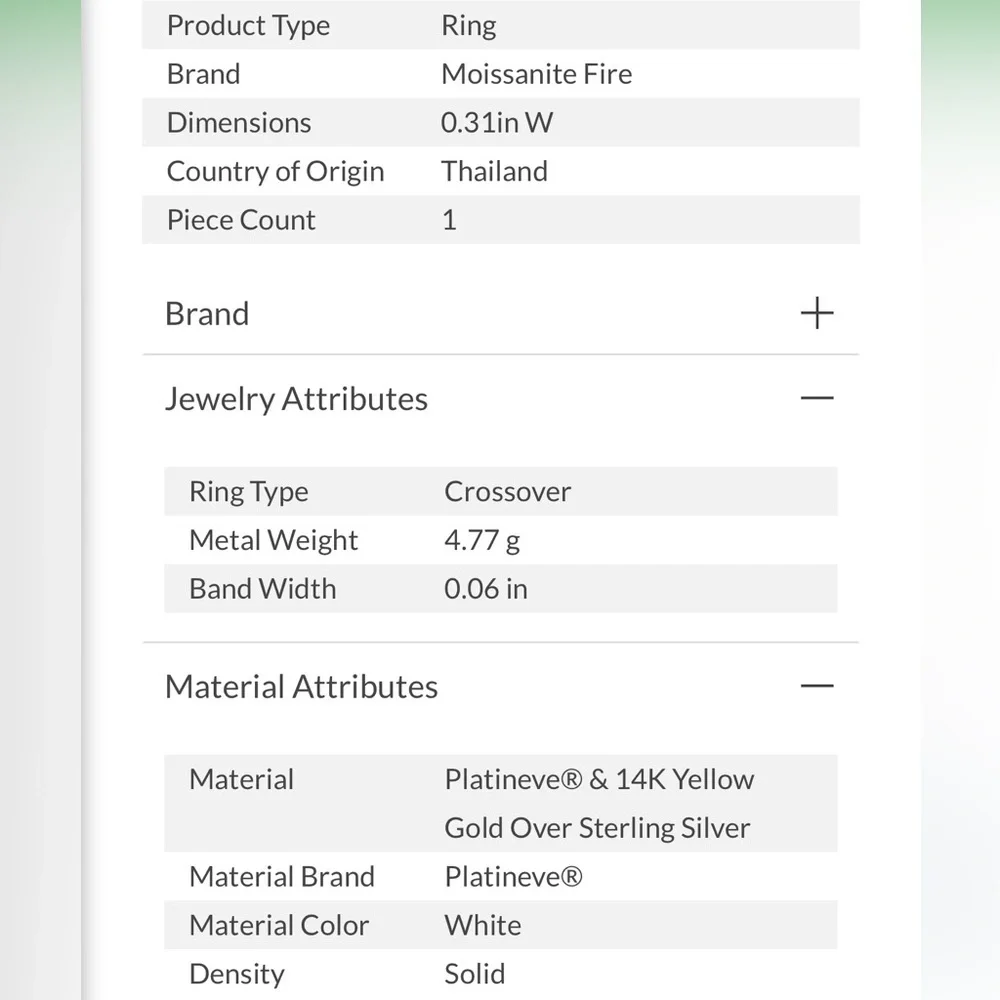Select the Moissanite Fire brand value
The image size is (1000, 1000).
point(536,74)
